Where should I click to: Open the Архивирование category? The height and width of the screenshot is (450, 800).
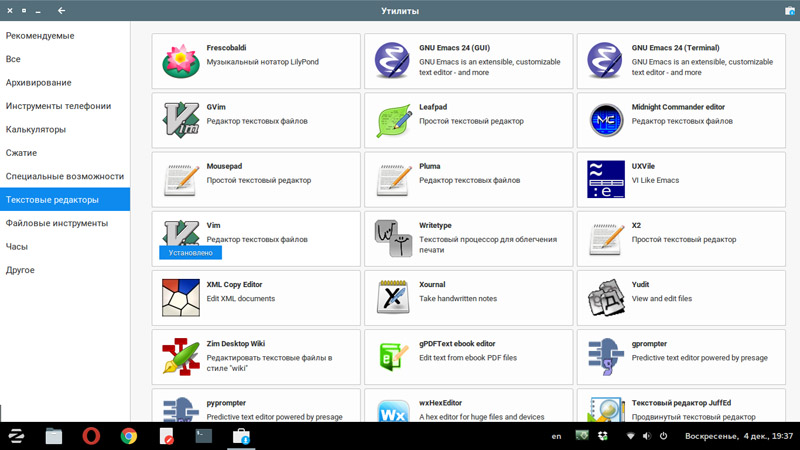65,83
